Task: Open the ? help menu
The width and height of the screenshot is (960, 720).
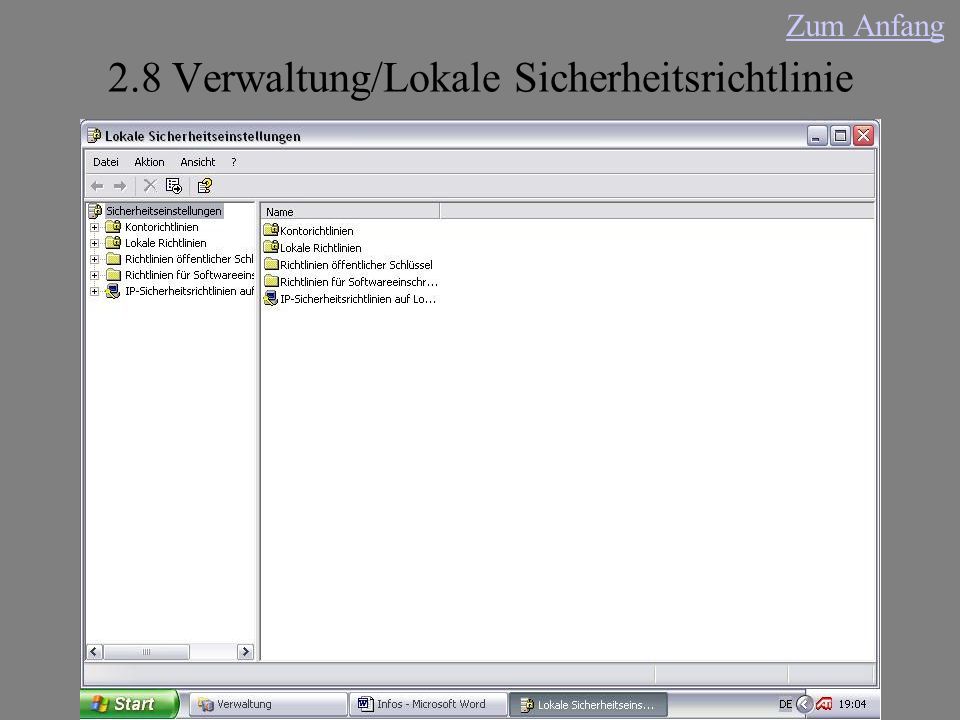Action: pos(233,162)
